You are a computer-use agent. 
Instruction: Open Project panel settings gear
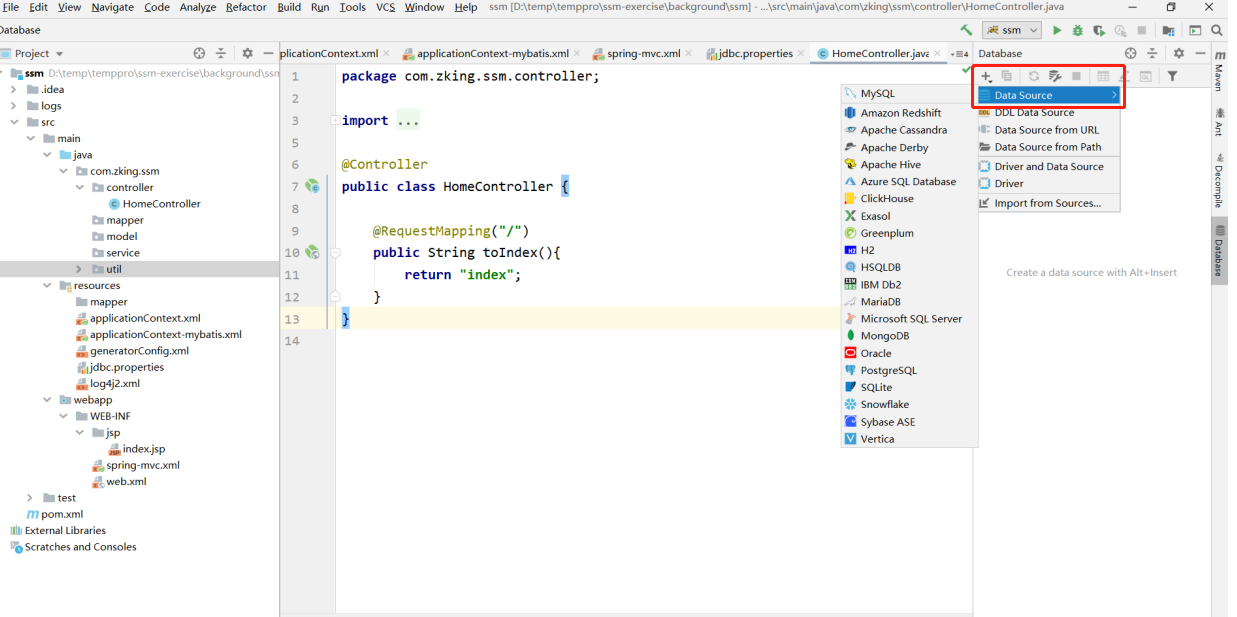248,53
